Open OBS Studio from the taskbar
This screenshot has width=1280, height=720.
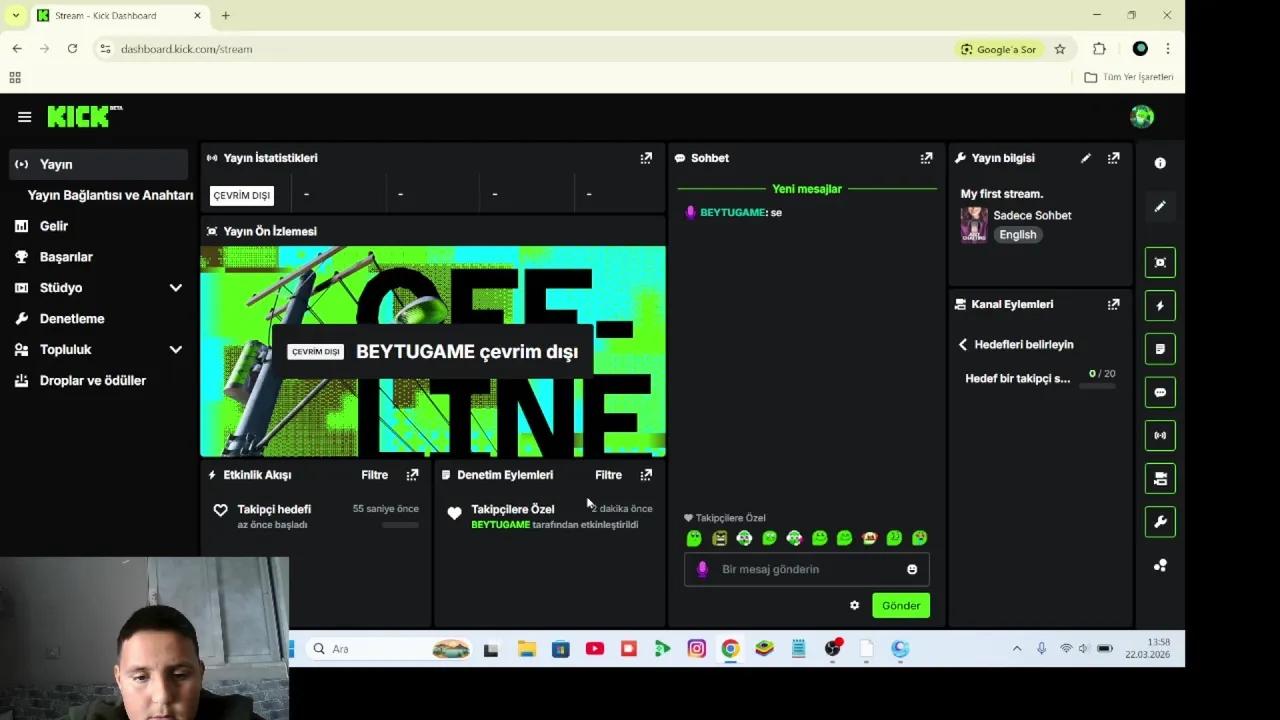(x=833, y=649)
